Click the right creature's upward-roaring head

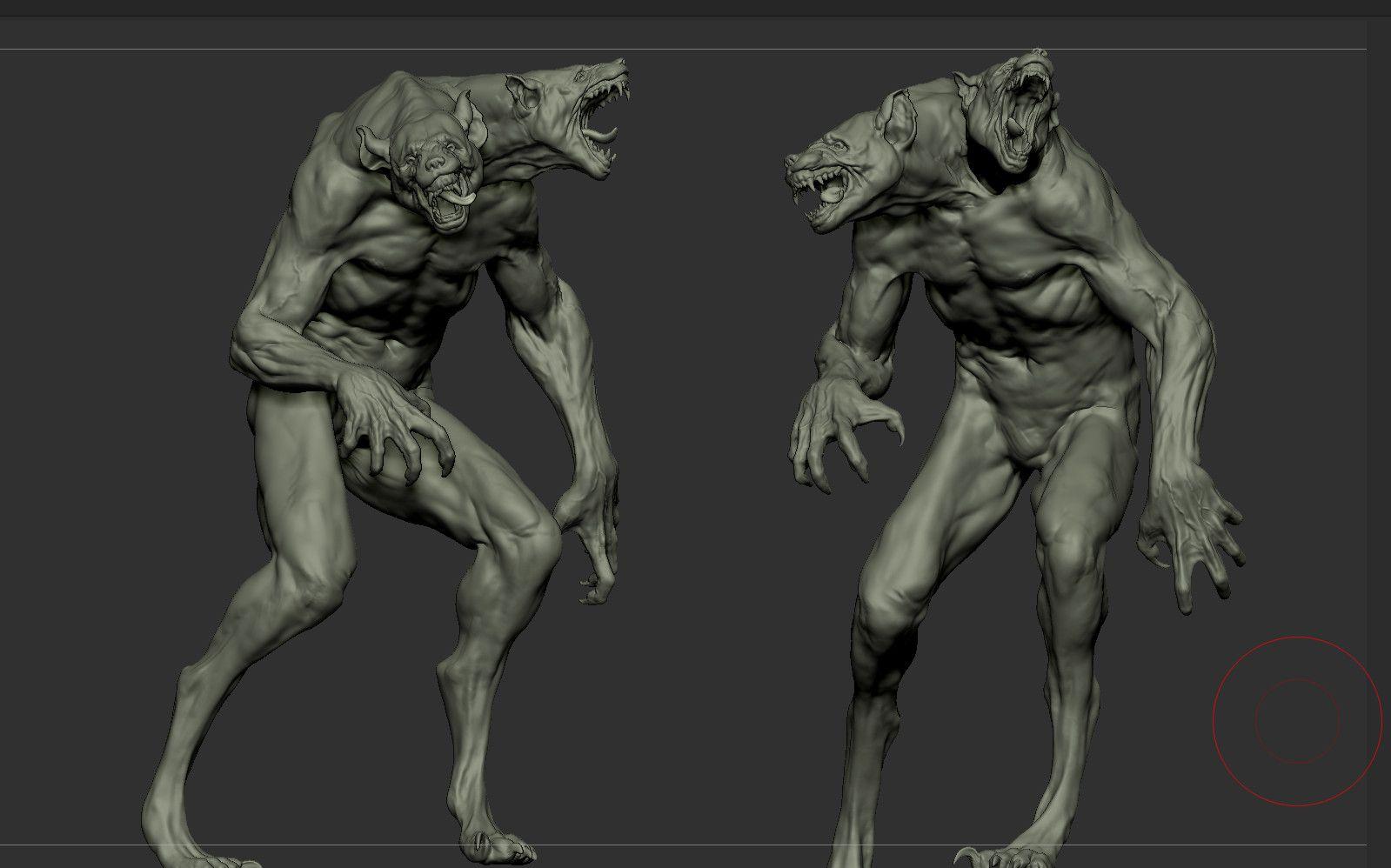point(1018,113)
